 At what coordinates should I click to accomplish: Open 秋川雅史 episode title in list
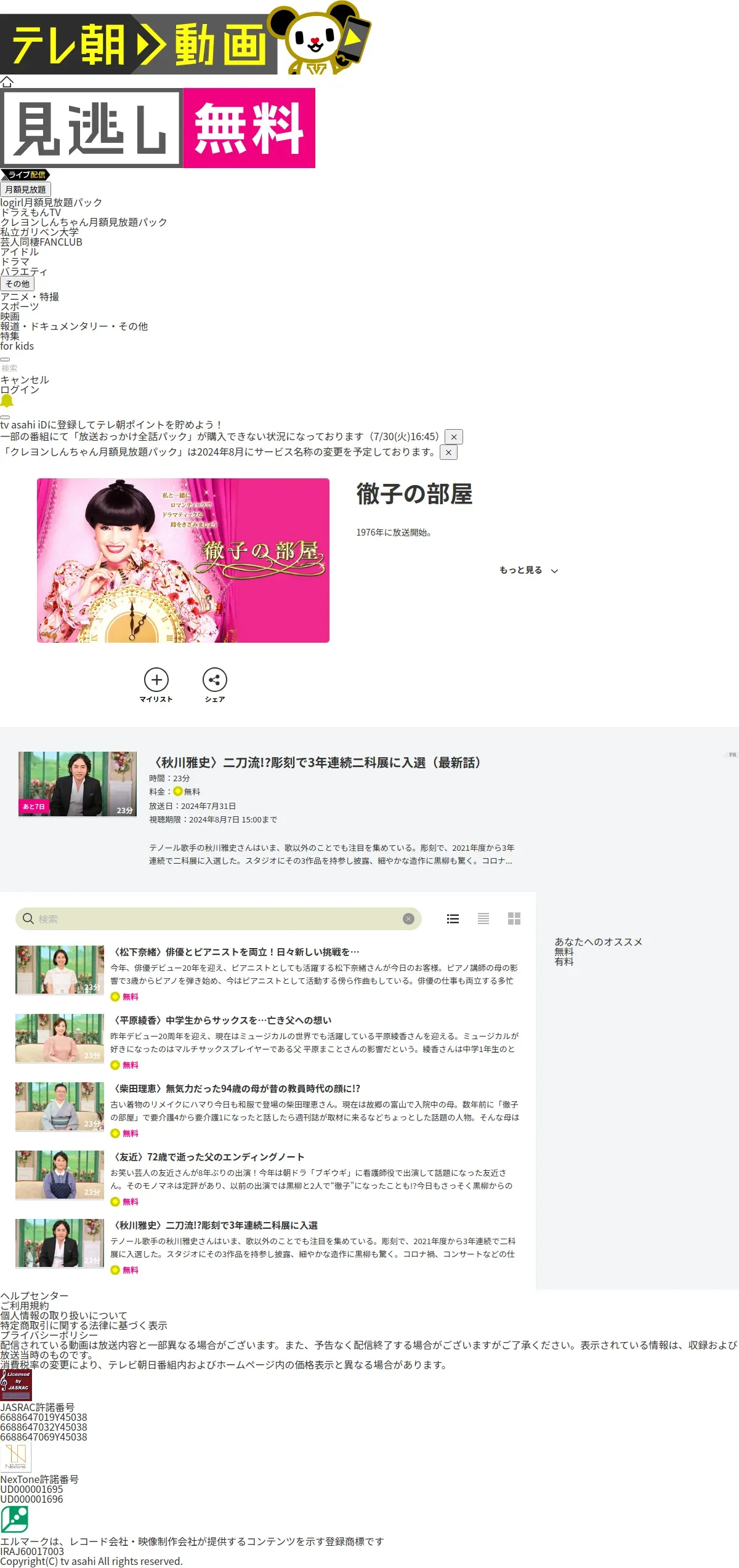click(x=214, y=1224)
